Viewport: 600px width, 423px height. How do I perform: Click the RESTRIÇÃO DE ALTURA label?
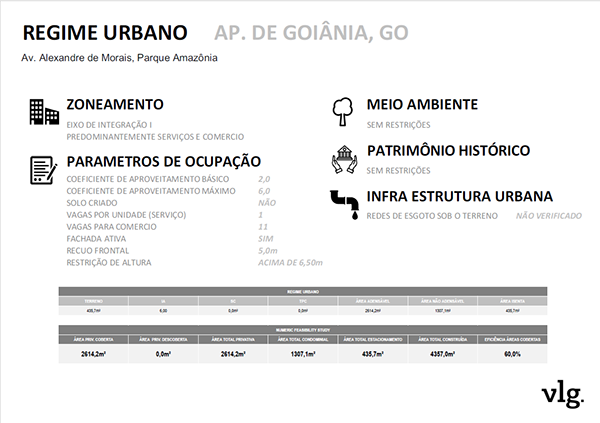109,263
